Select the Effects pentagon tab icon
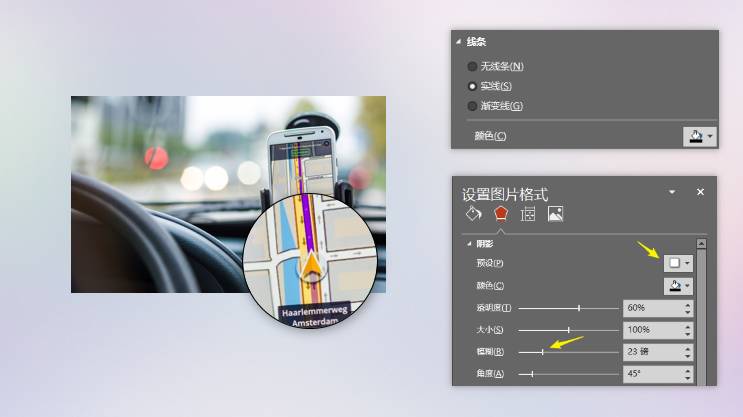Screen dimensions: 743x417 [501, 214]
